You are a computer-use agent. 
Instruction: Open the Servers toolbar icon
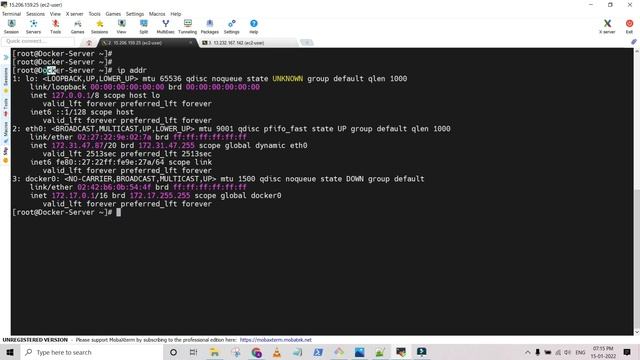tap(33, 27)
